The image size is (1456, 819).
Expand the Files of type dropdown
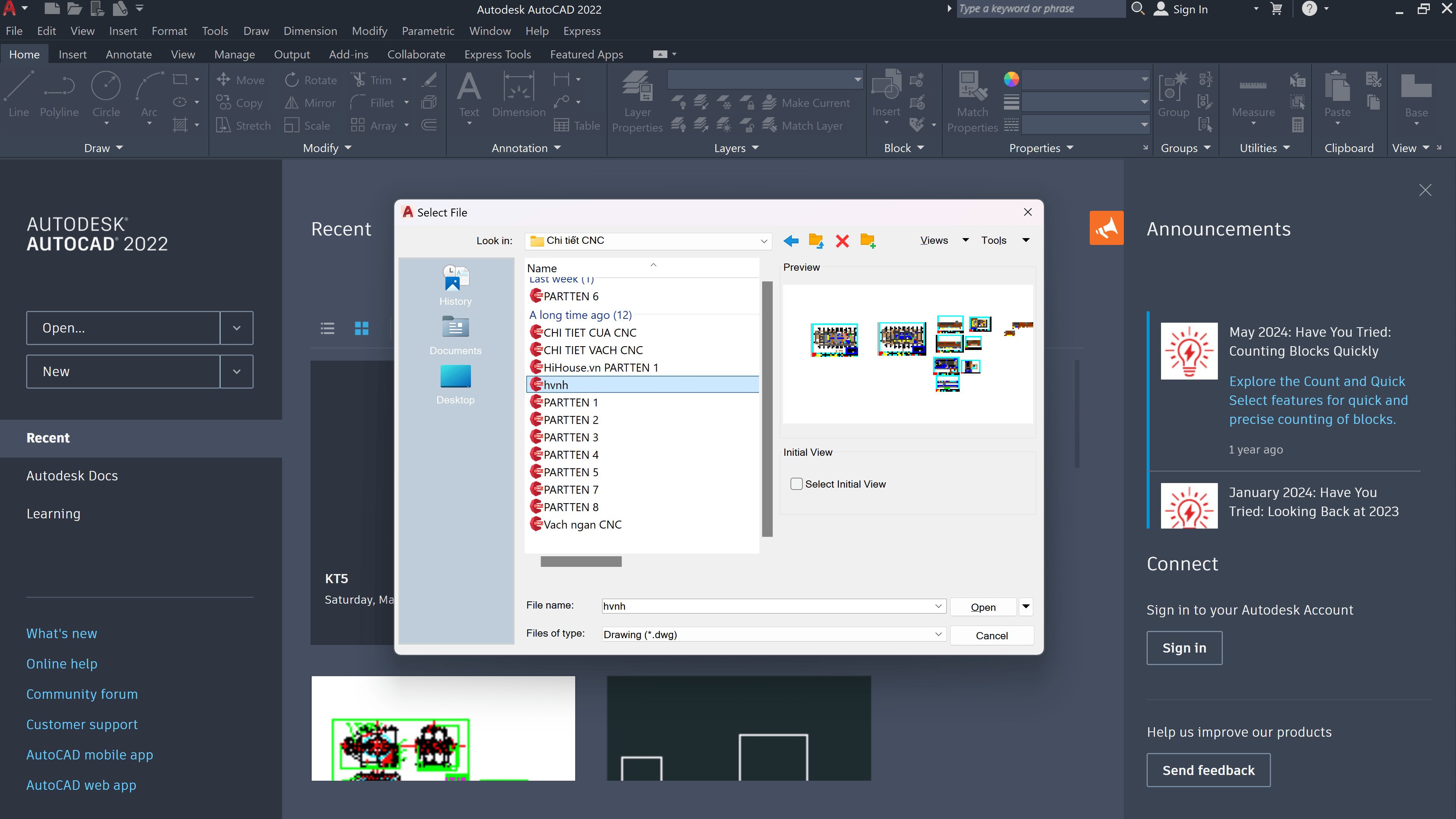coord(938,634)
